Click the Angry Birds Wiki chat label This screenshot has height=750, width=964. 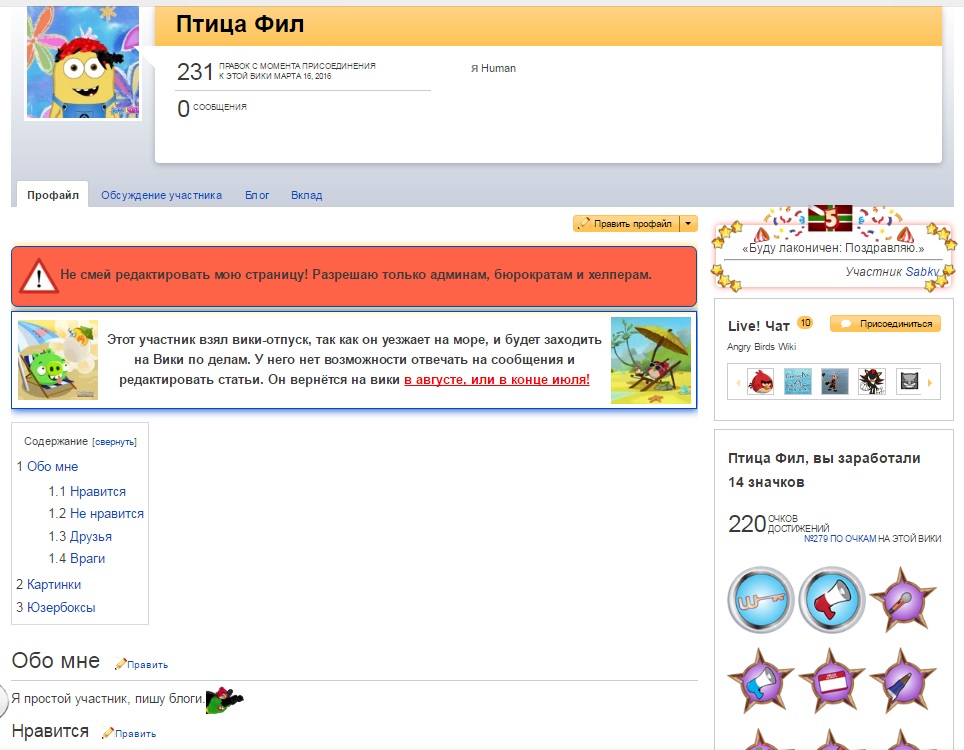pos(761,347)
